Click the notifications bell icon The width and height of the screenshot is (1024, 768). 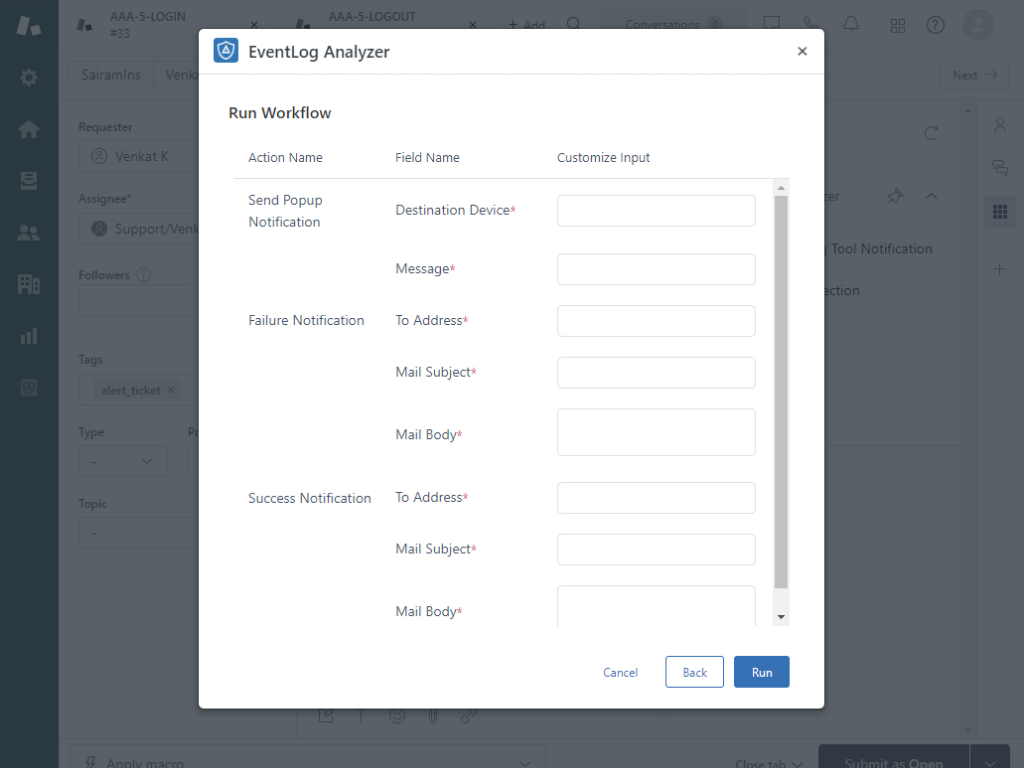851,24
